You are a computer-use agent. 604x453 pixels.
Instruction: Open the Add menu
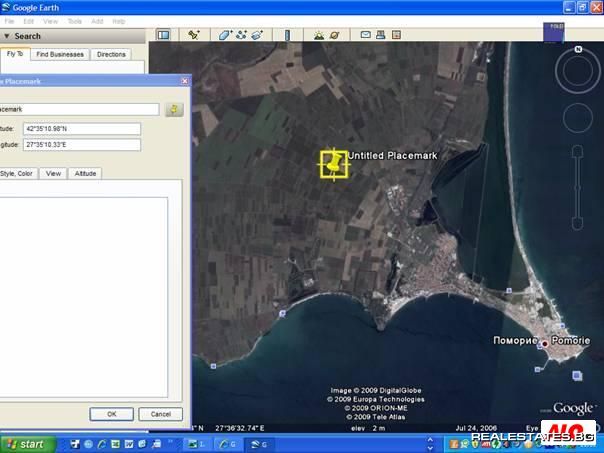pyautogui.click(x=97, y=21)
